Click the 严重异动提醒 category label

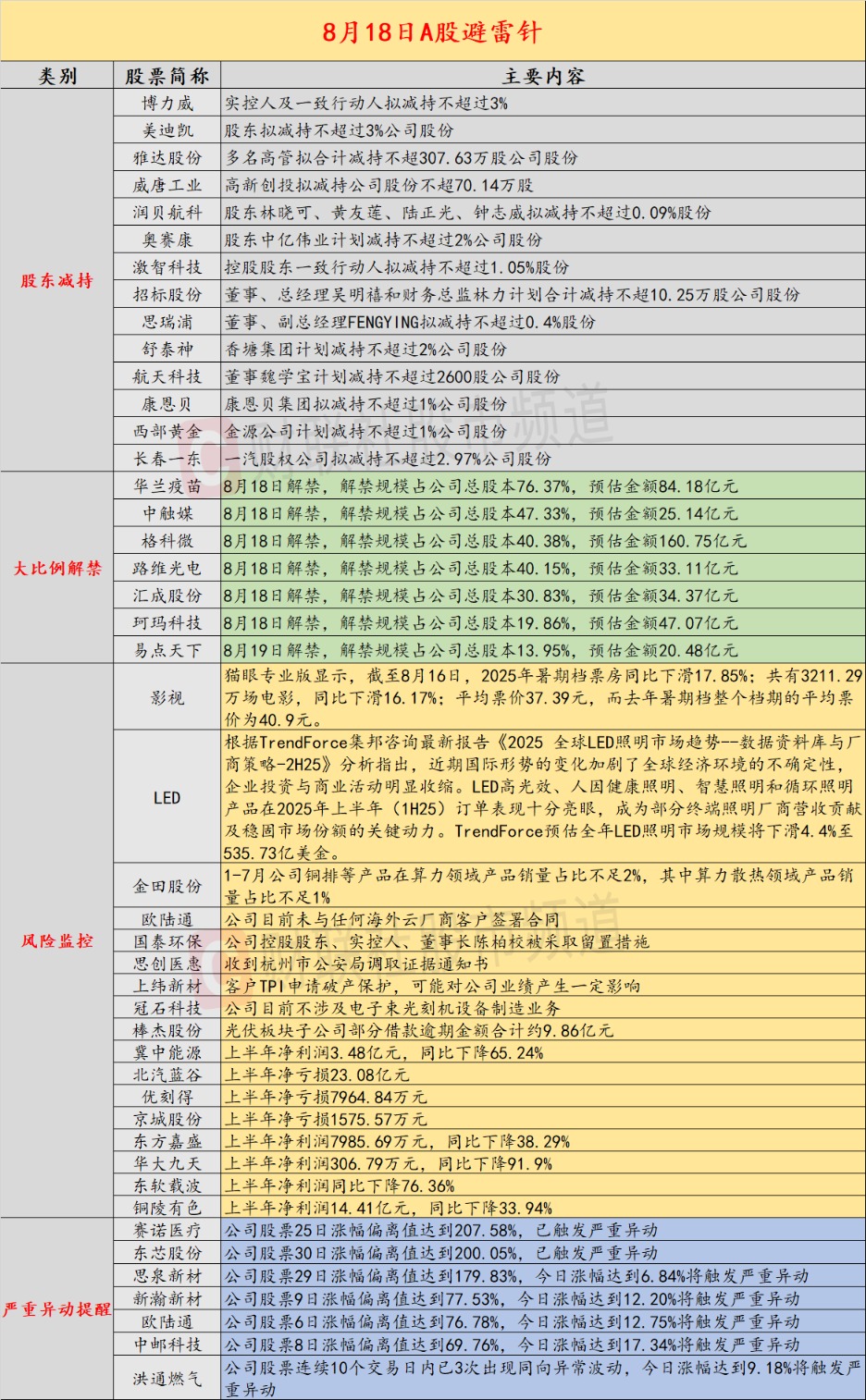click(57, 1308)
